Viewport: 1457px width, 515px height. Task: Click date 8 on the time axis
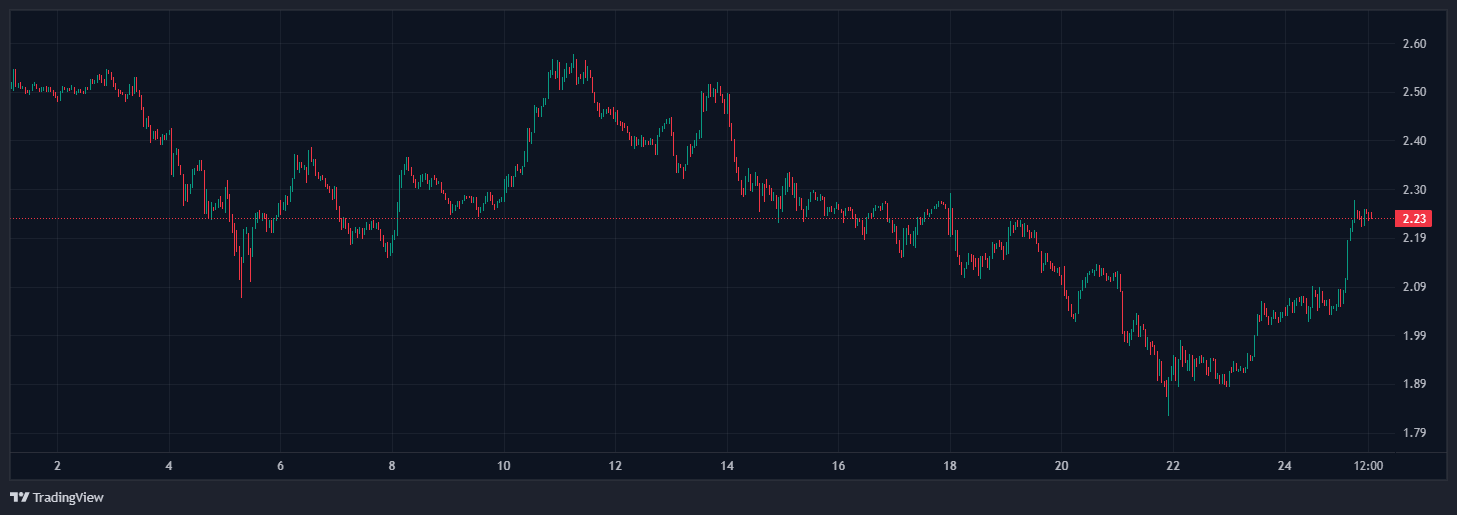click(392, 466)
